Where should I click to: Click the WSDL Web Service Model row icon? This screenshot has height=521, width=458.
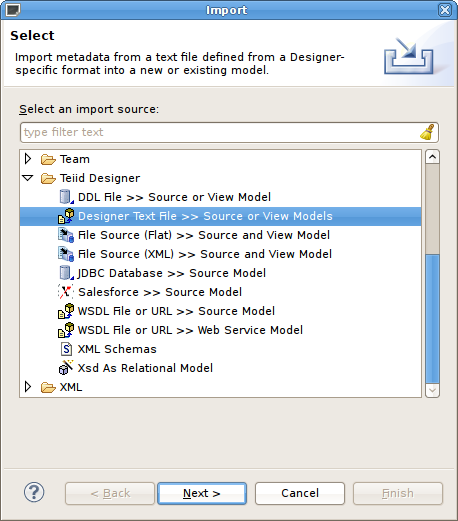(66, 330)
